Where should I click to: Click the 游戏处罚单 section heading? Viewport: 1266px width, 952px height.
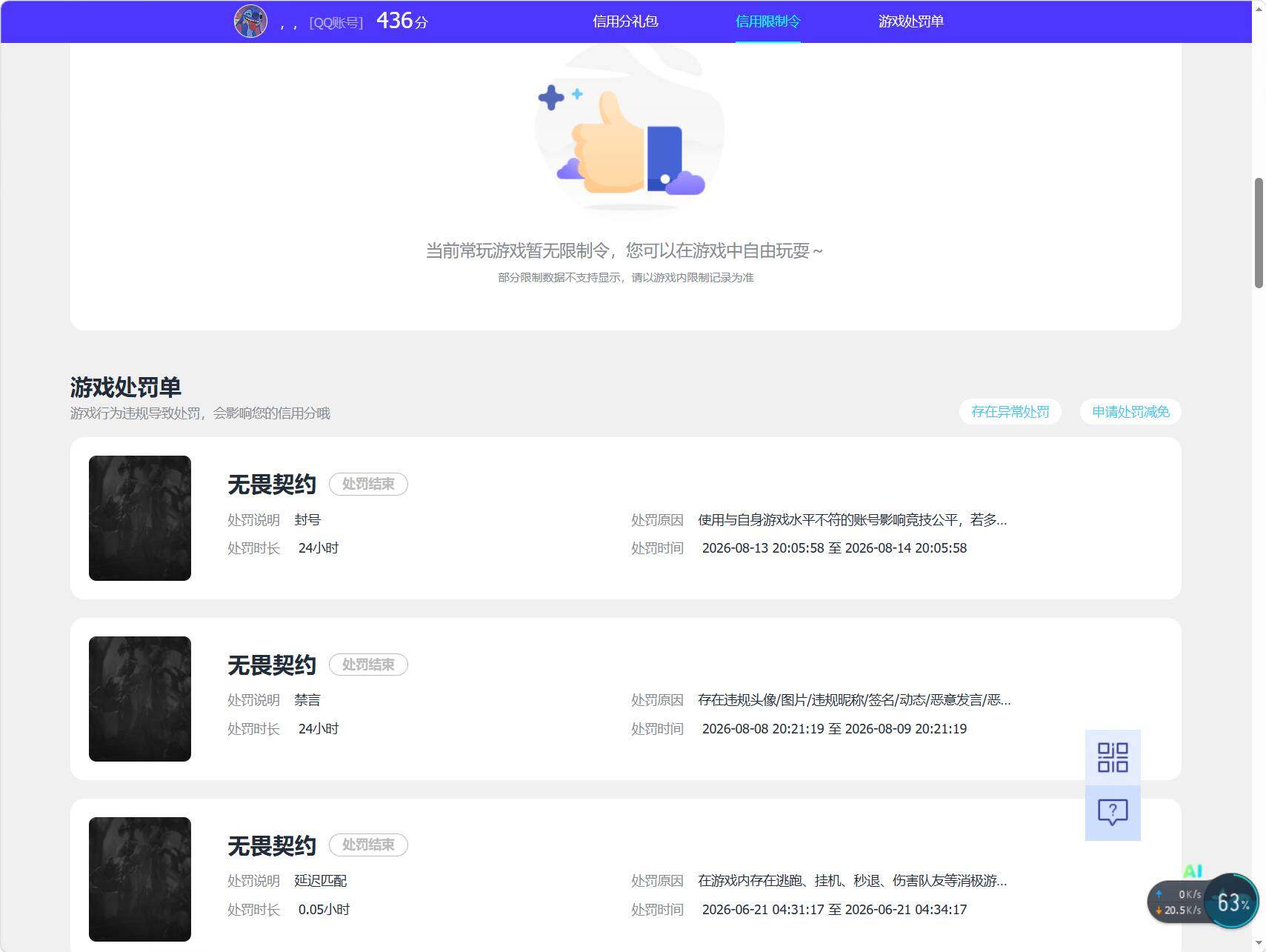[x=126, y=387]
